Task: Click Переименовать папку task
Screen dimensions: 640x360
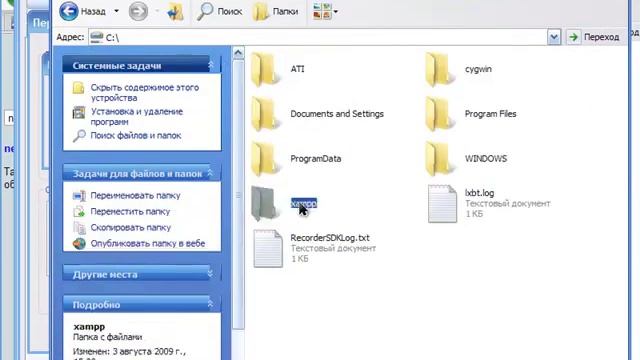Action: (135, 196)
